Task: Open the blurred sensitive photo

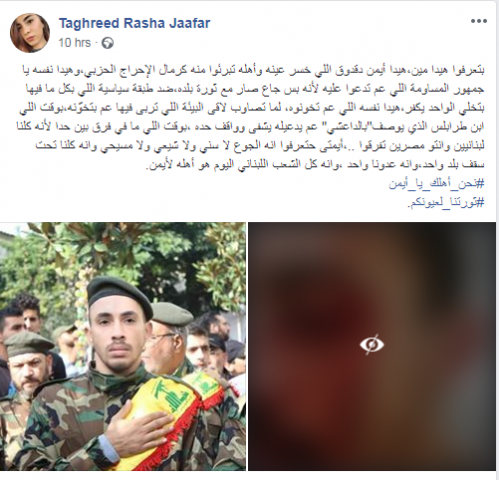Action: (x=372, y=346)
